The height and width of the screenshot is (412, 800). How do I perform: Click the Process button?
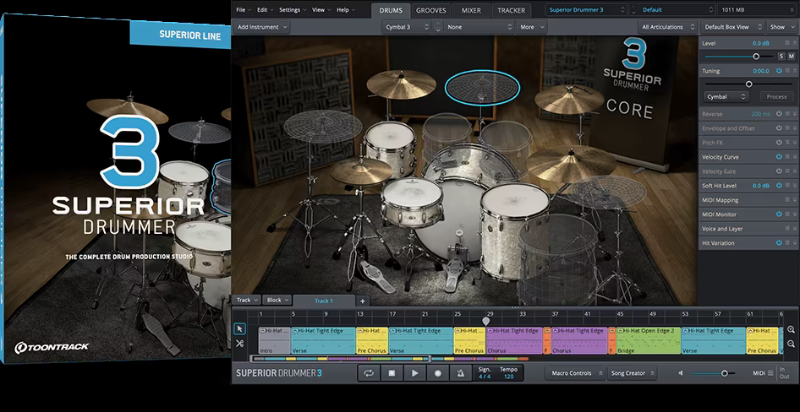click(777, 96)
